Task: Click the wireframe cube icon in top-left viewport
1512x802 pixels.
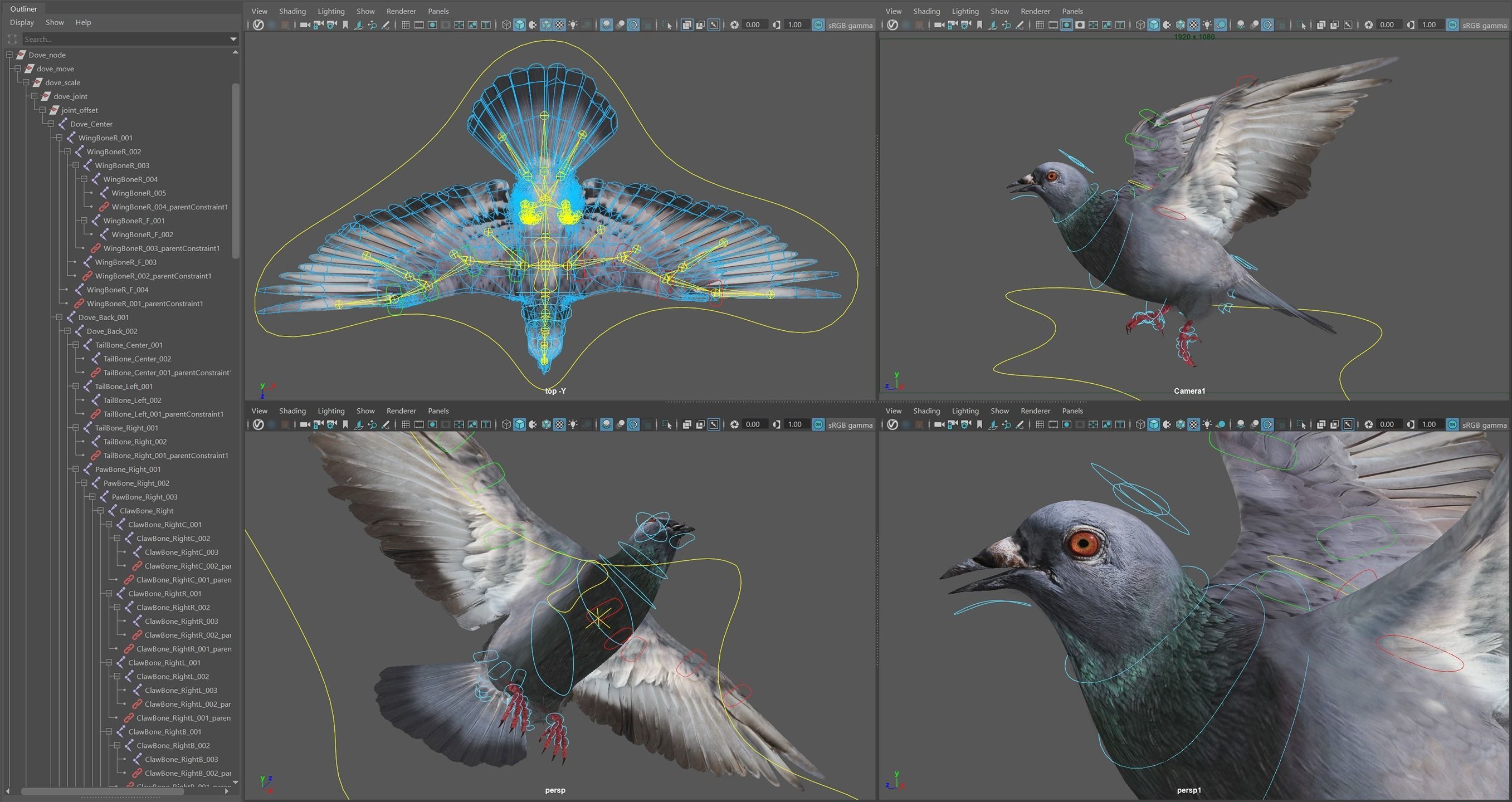Action: (x=506, y=25)
